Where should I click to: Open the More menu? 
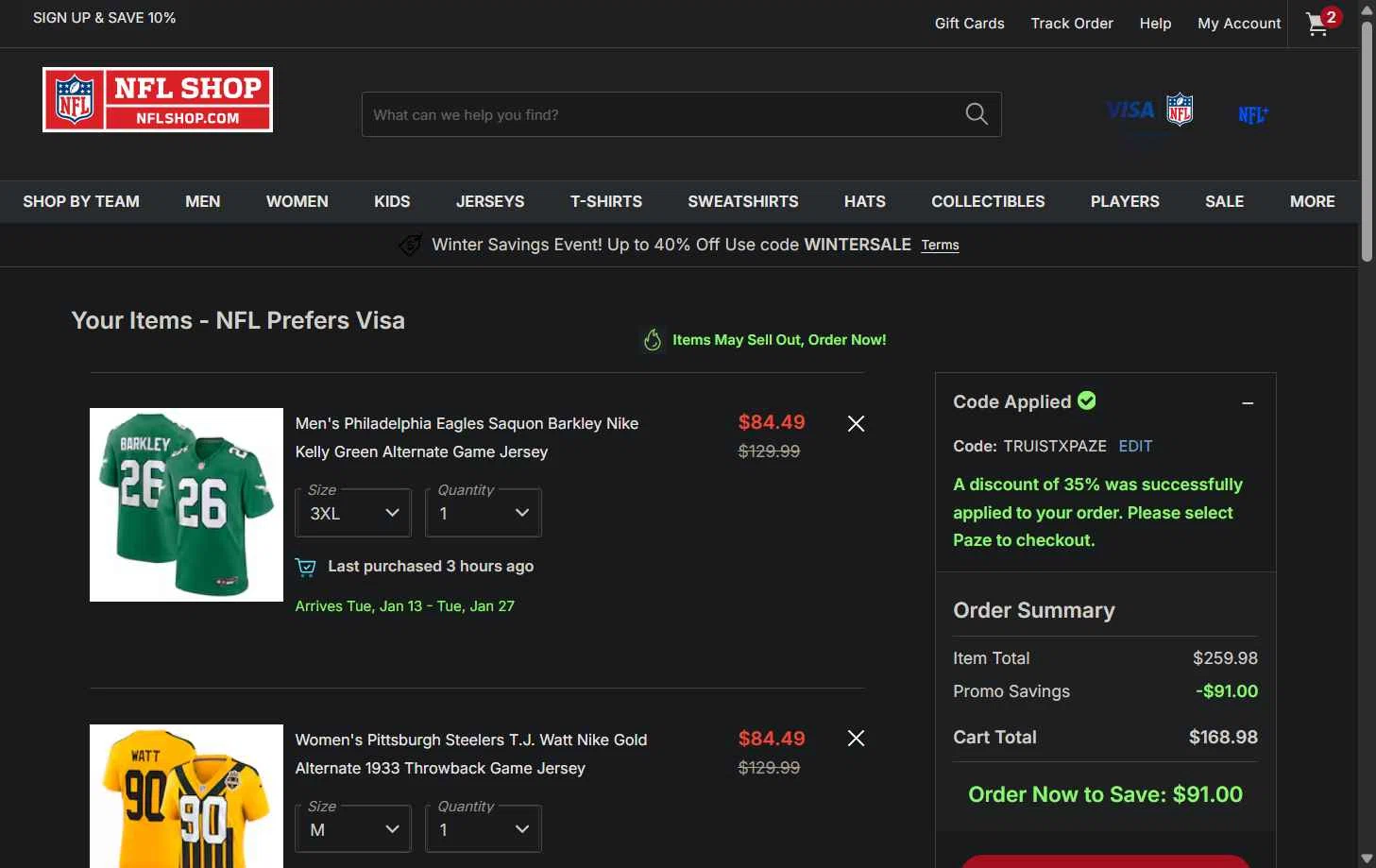(1313, 202)
